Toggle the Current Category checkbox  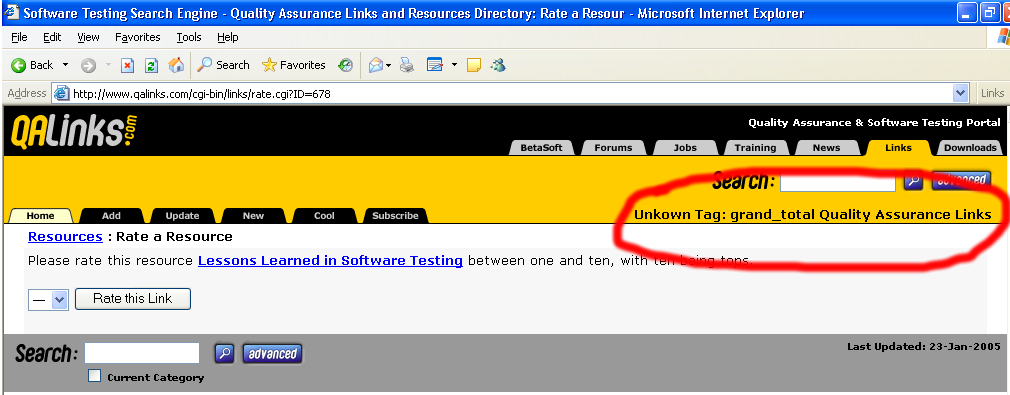(x=95, y=376)
